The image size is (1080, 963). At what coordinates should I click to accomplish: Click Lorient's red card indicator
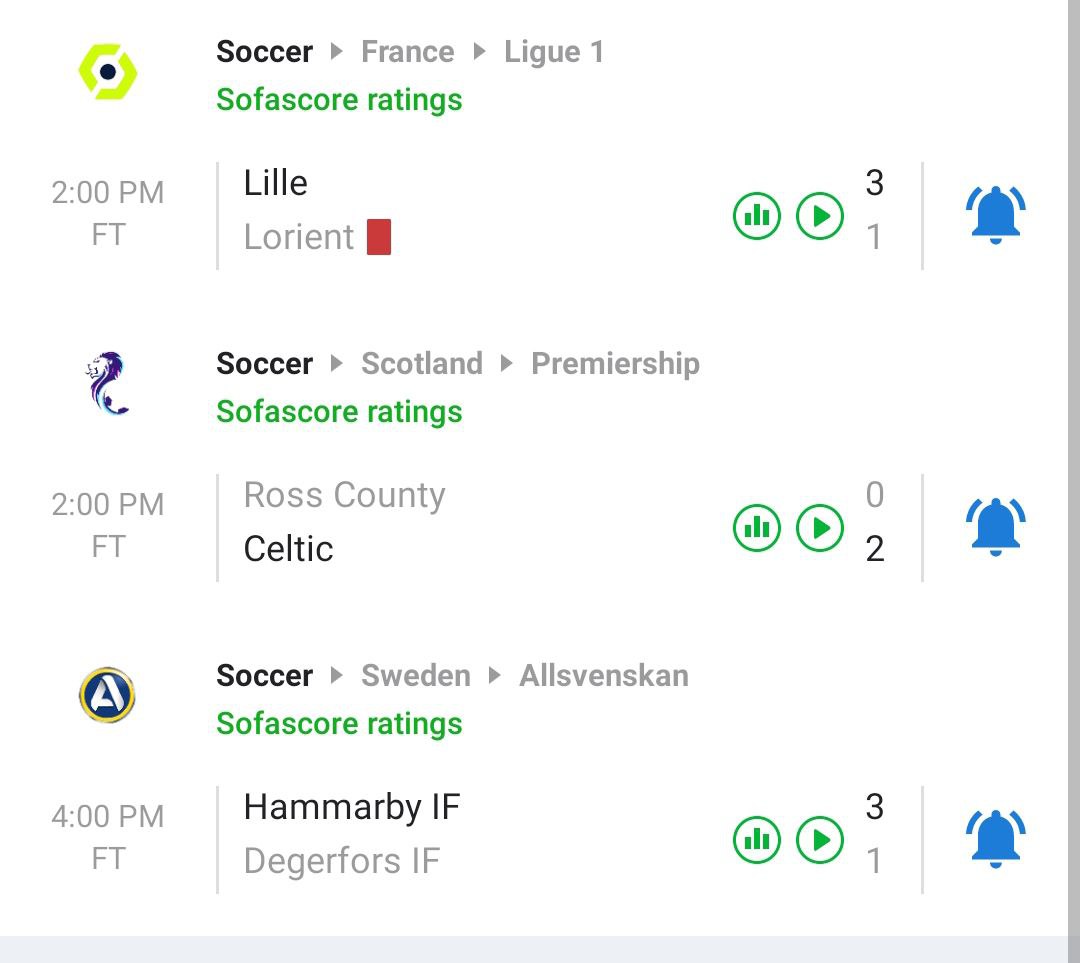(x=379, y=237)
